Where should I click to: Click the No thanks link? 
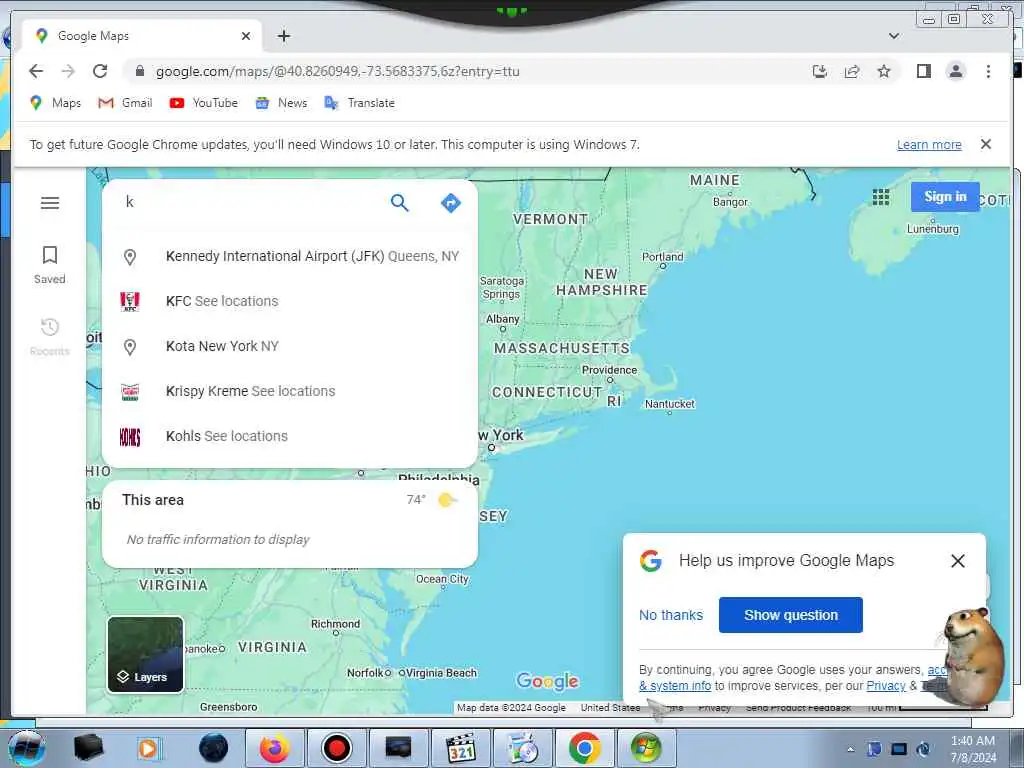click(671, 615)
